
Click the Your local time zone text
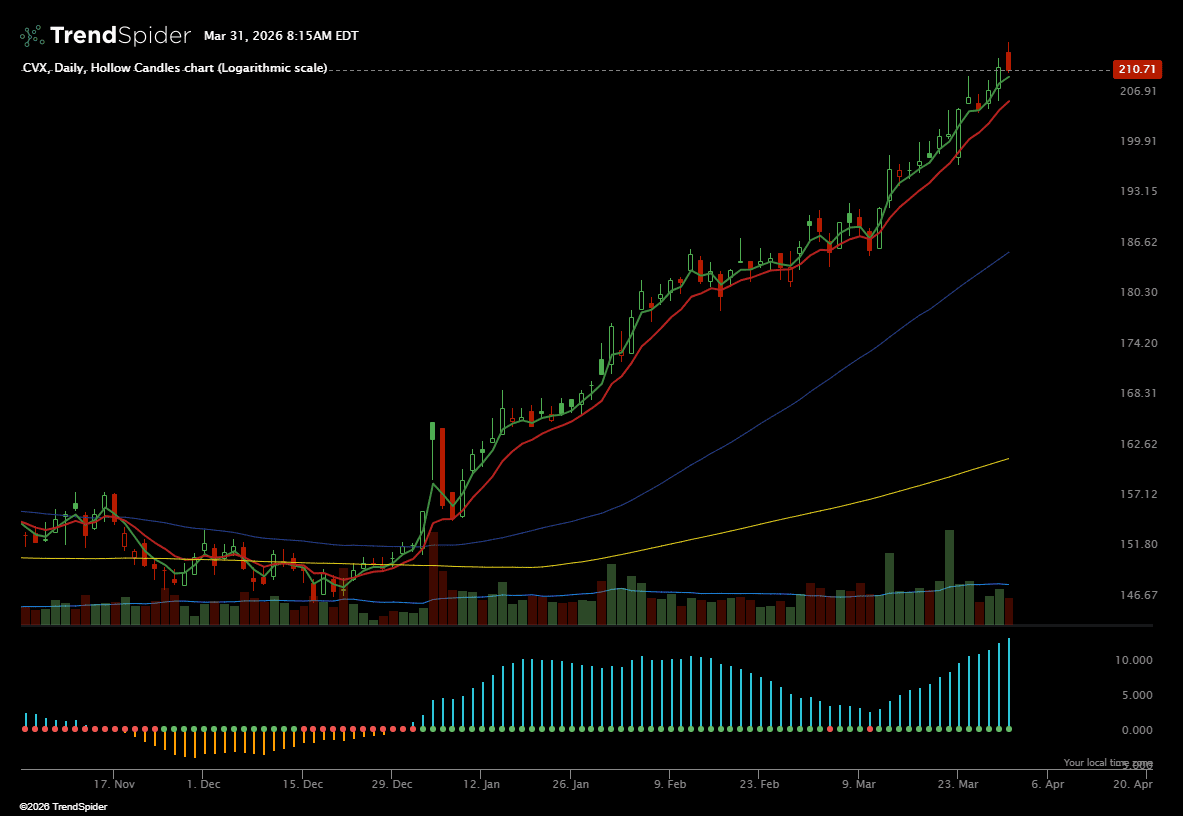(1107, 763)
